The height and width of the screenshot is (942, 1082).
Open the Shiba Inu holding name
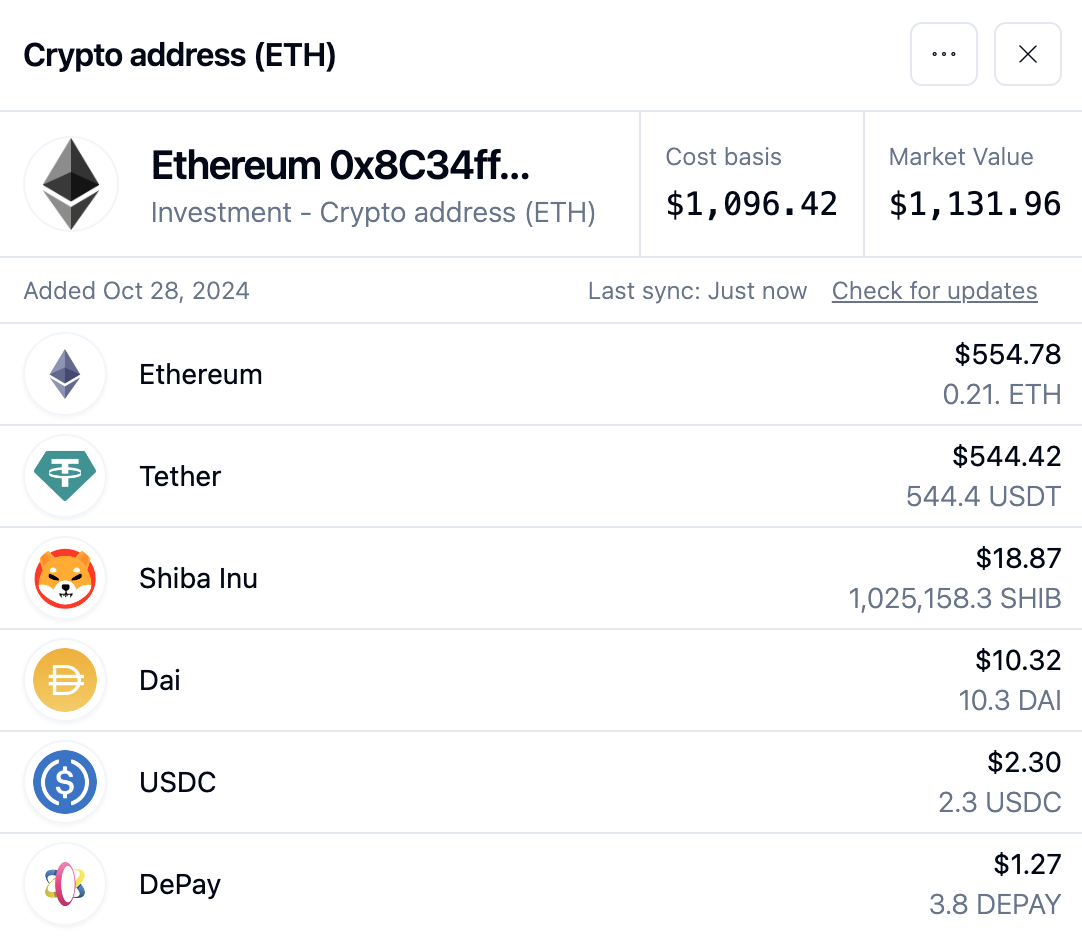coord(198,578)
